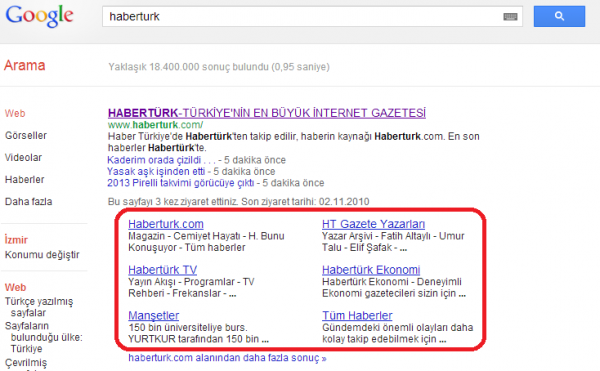The width and height of the screenshot is (600, 371).
Task: Click haberturk.com alanından daha fazla sonuç
Action: click(x=227, y=358)
